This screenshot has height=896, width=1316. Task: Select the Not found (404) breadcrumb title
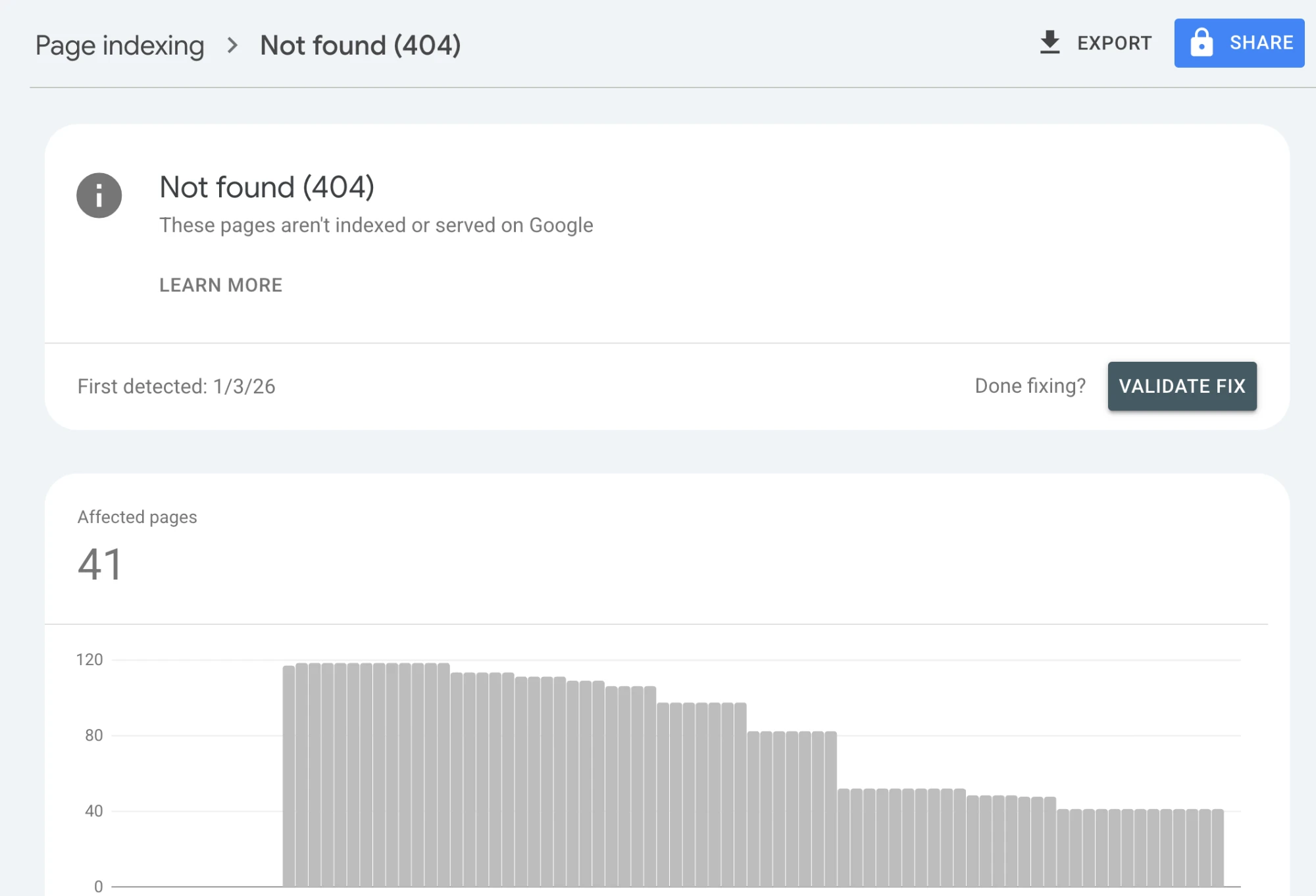pos(361,45)
